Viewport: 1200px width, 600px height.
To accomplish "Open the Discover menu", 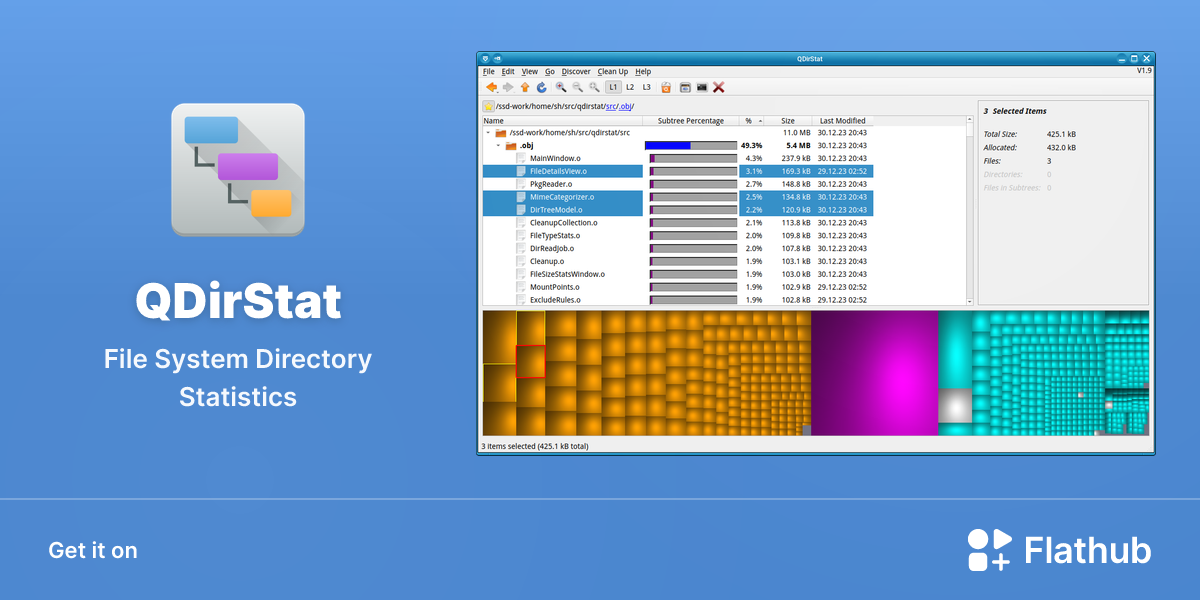I will [576, 72].
